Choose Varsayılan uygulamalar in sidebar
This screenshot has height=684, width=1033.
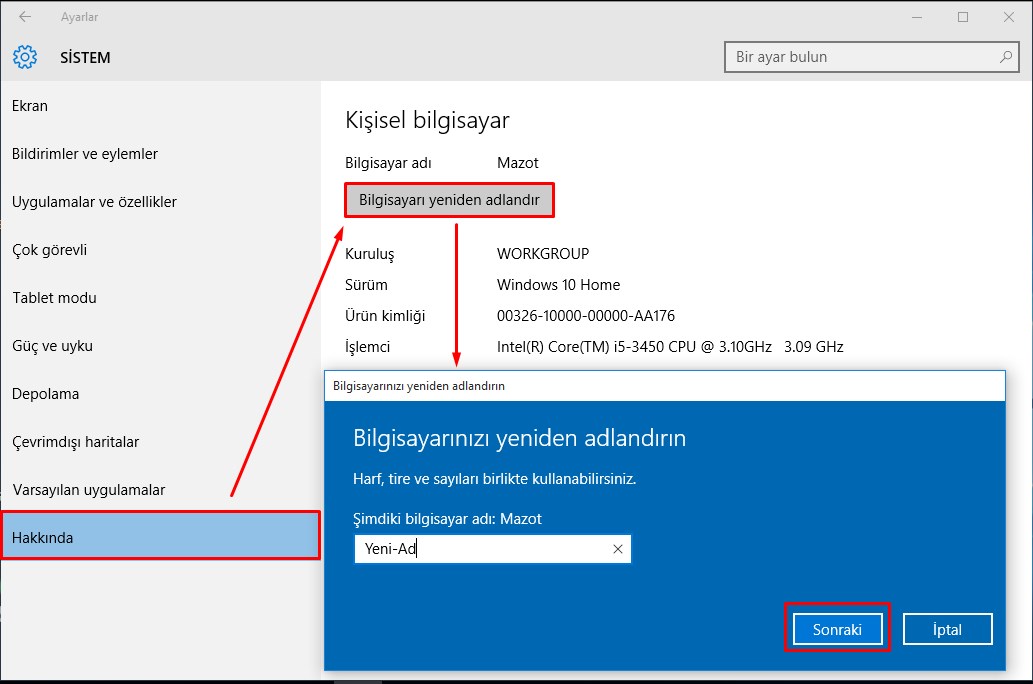pyautogui.click(x=88, y=490)
